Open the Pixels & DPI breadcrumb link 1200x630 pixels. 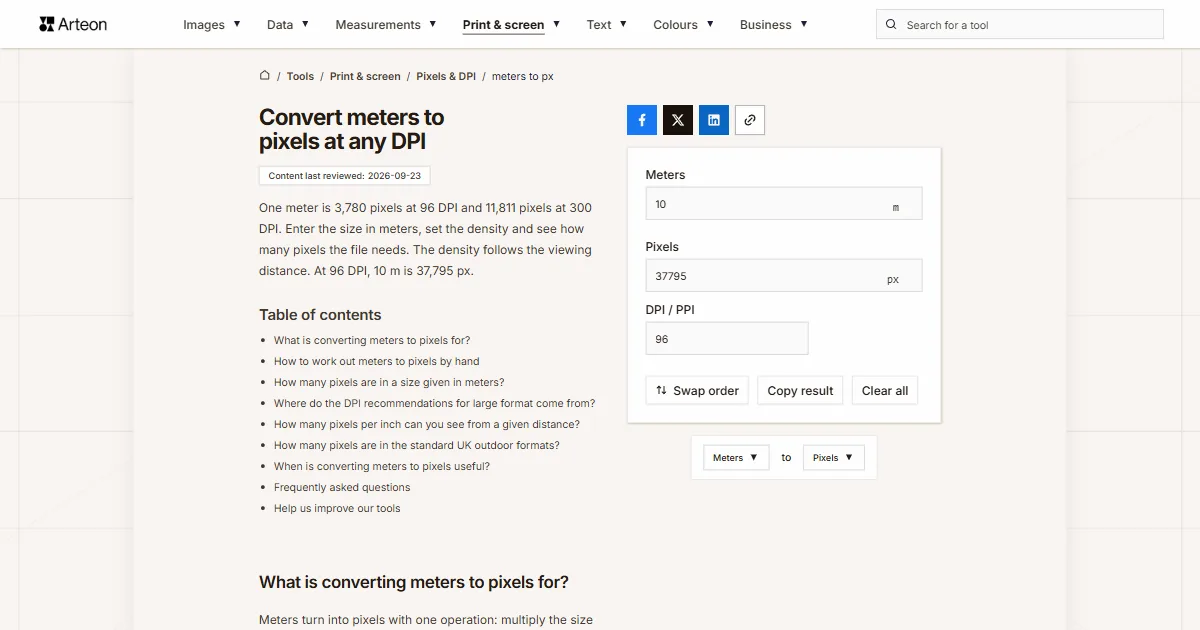446,76
